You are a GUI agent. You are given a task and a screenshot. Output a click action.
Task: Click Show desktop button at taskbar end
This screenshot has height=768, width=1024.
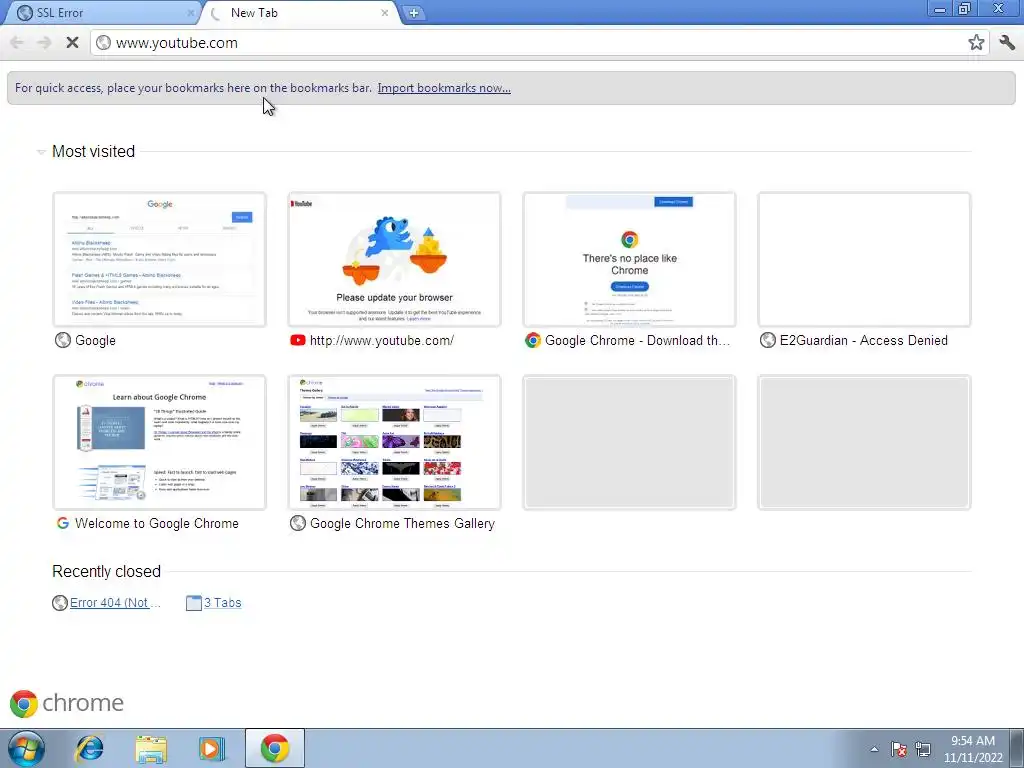coord(1017,748)
